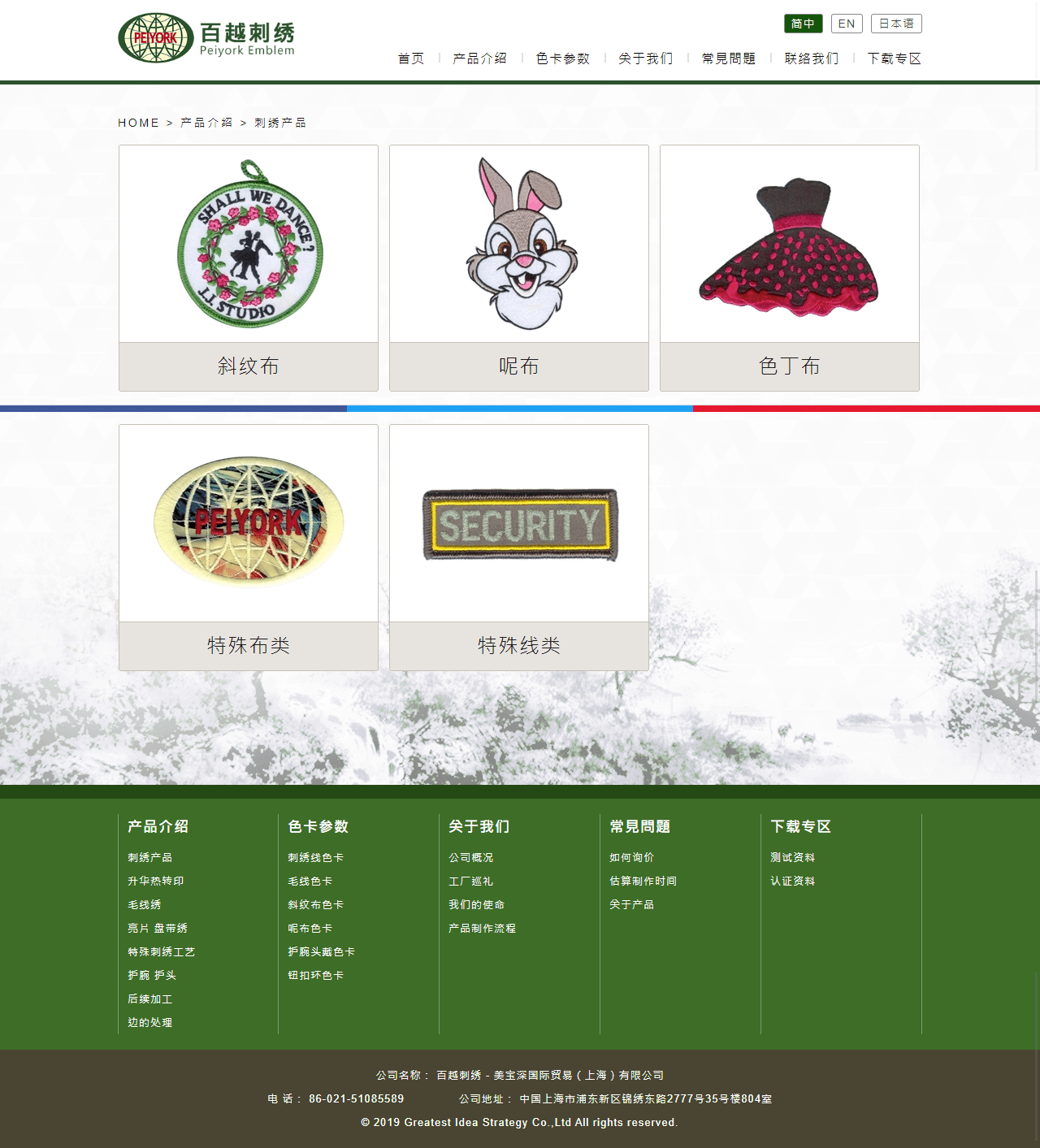This screenshot has width=1040, height=1148.
Task: Open the 色卡参数 top menu
Action: point(563,58)
